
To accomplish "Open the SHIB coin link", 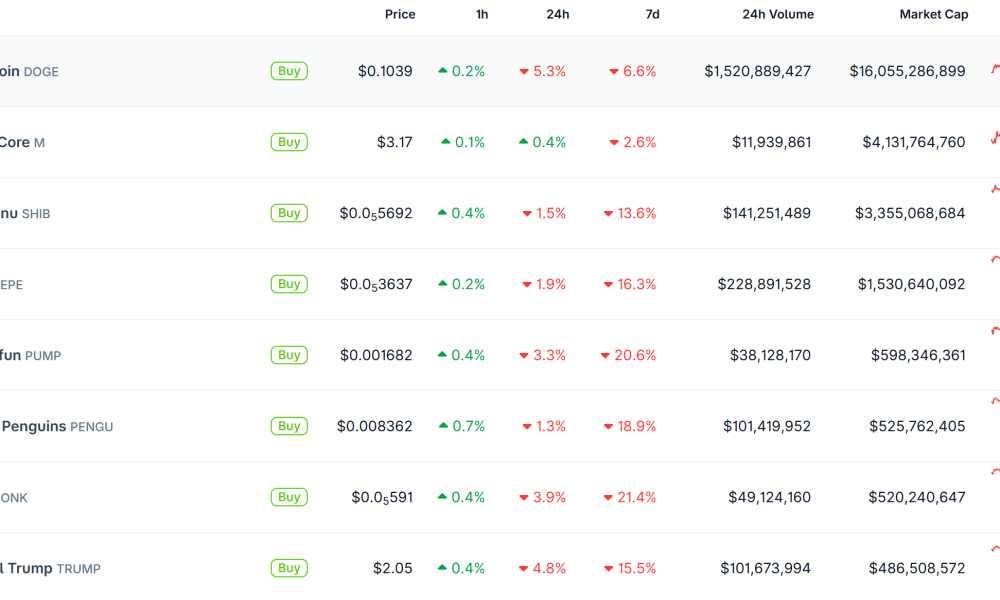I will click(x=25, y=214).
